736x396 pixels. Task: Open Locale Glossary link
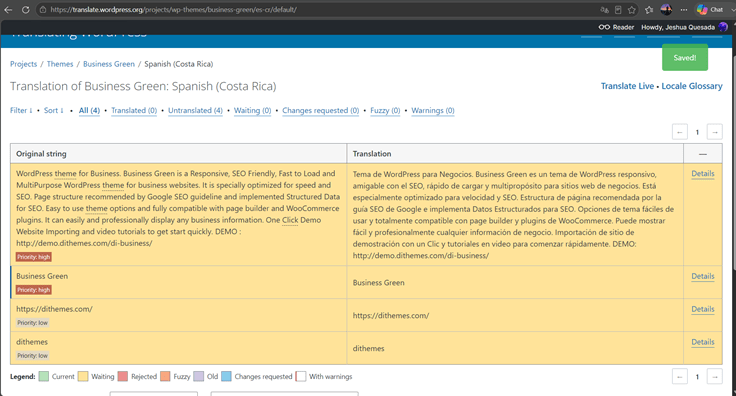coord(692,86)
